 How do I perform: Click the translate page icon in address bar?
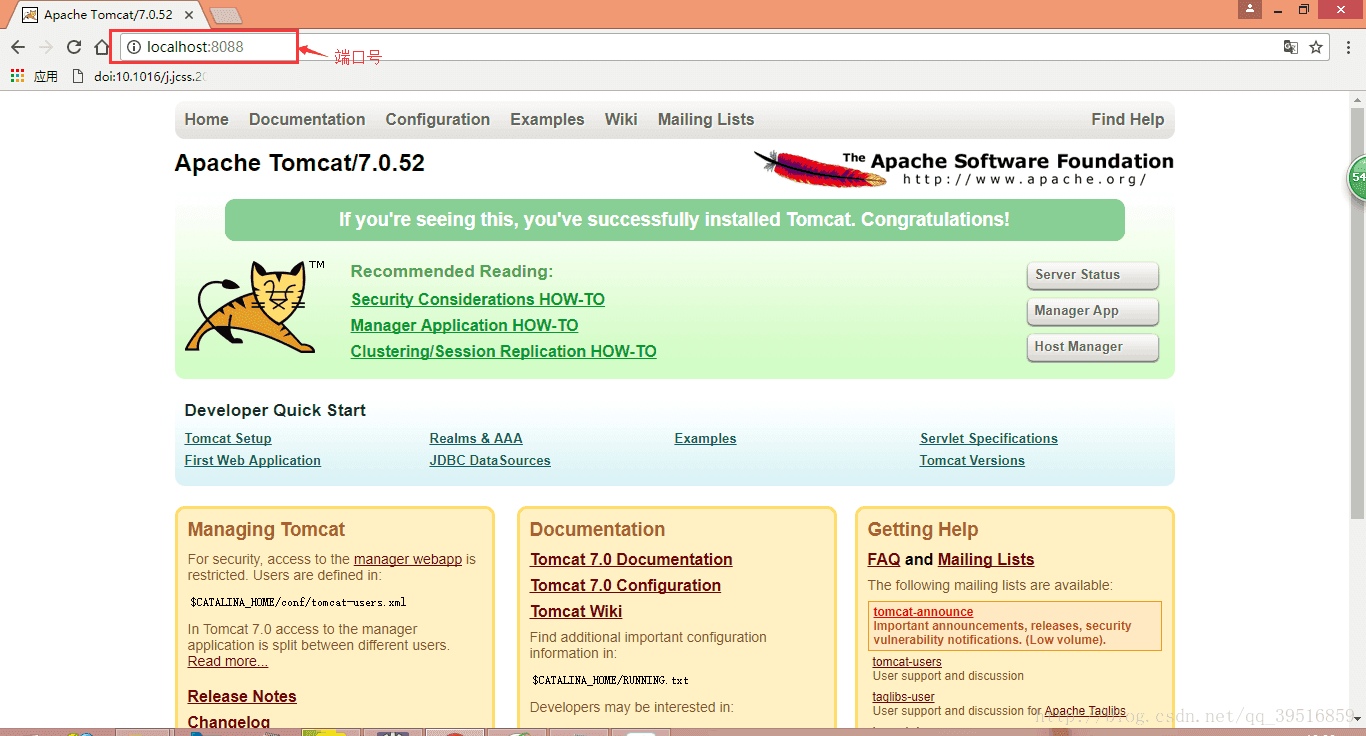coord(1291,47)
